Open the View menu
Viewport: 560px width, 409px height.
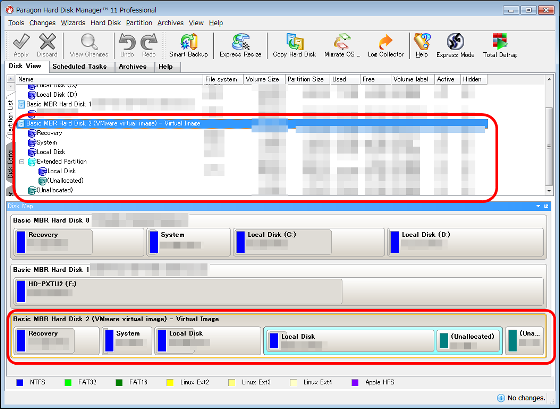tap(196, 23)
